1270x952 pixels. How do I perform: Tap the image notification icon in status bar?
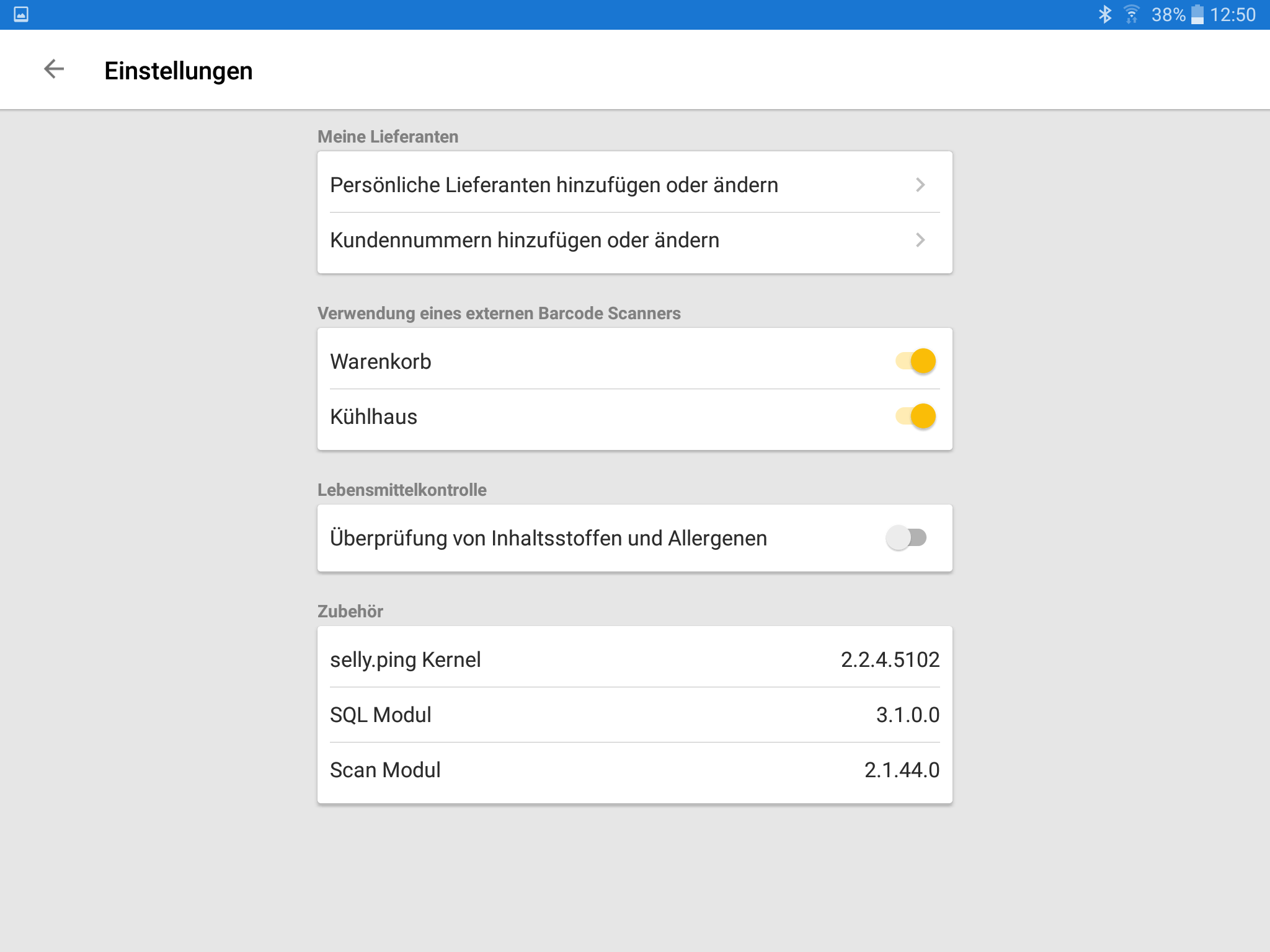click(21, 14)
